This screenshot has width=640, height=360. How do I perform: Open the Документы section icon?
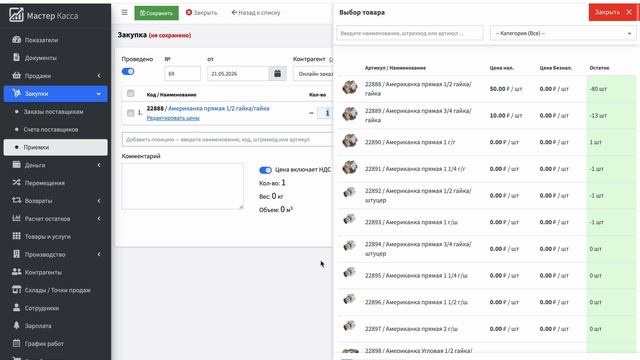tap(16, 58)
